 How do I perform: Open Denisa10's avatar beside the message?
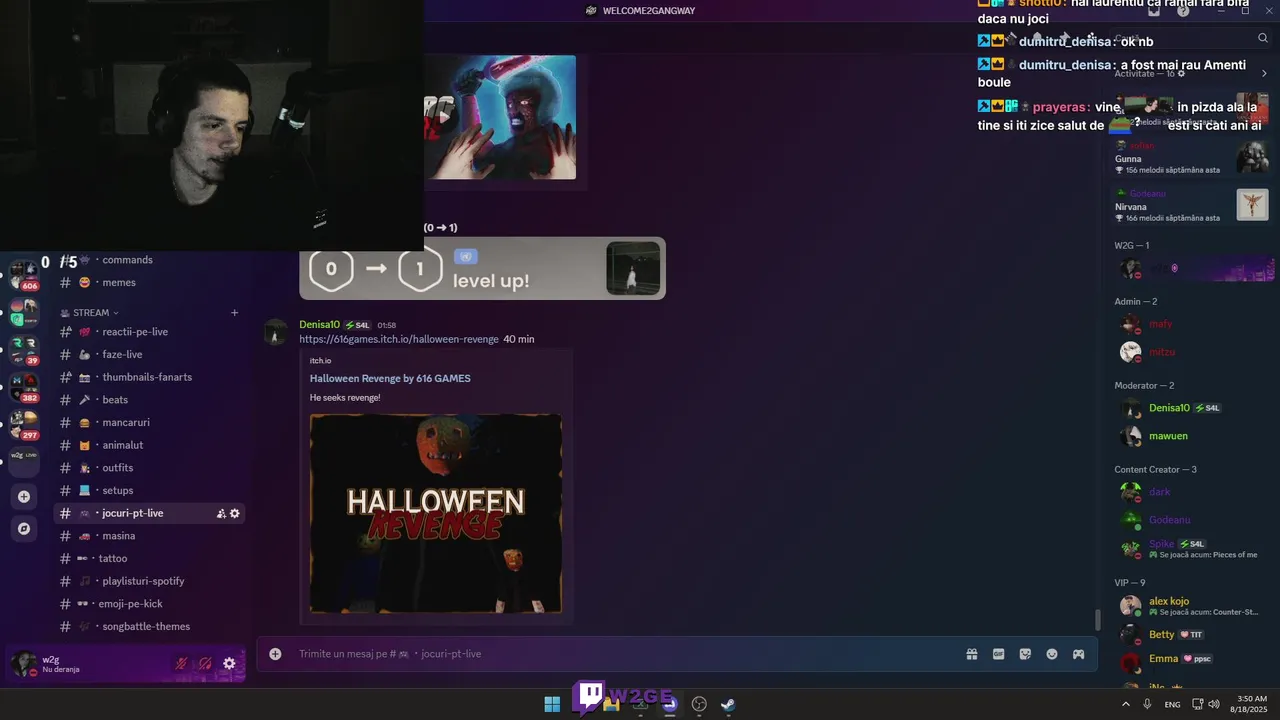(x=276, y=333)
